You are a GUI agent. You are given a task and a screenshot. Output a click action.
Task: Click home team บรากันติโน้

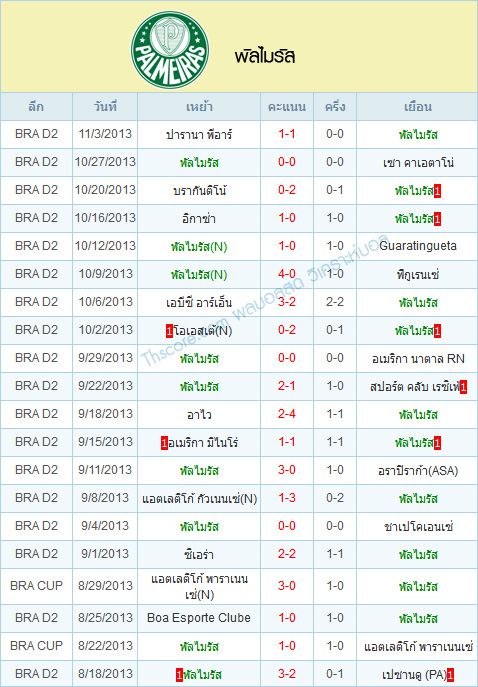click(x=199, y=191)
